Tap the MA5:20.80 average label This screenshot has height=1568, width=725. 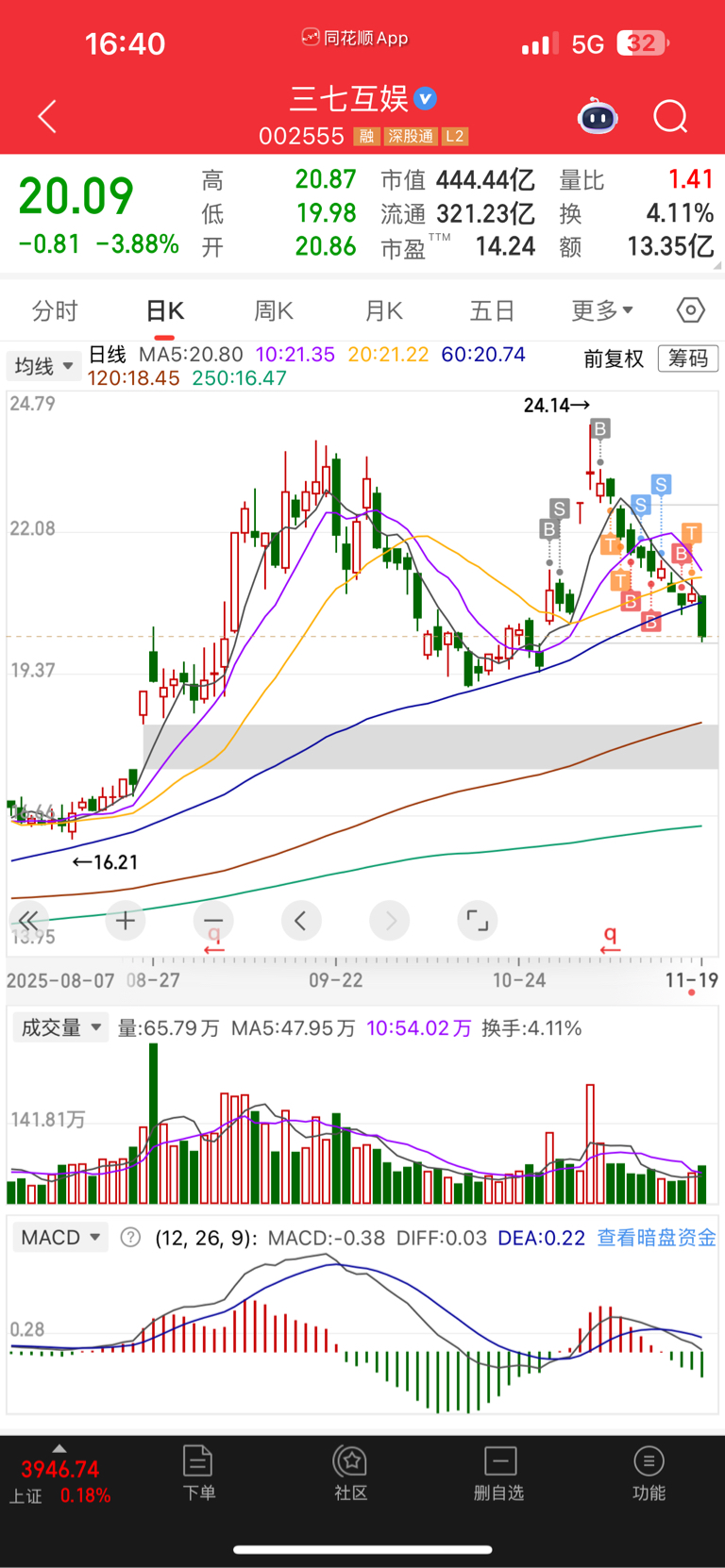[191, 355]
